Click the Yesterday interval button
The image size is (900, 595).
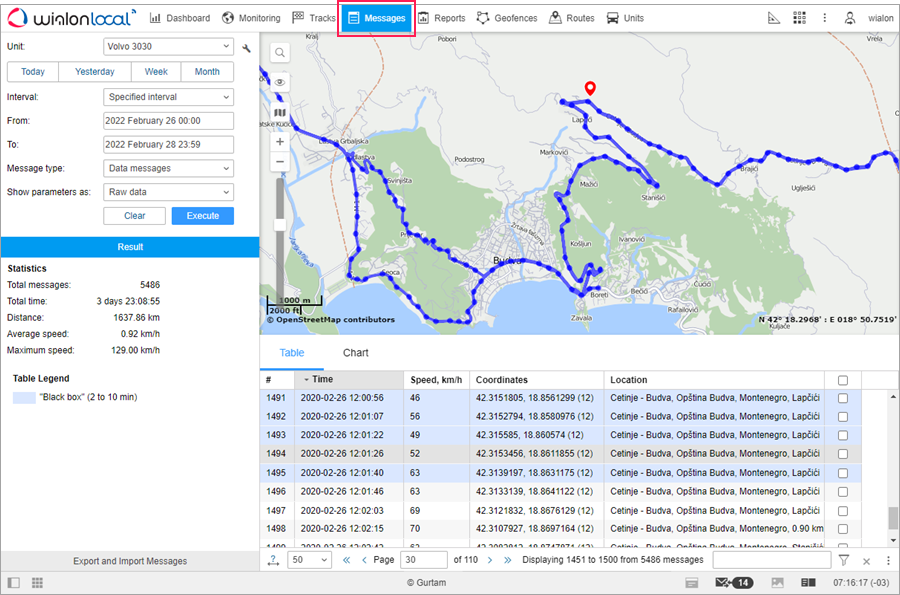pyautogui.click(x=95, y=72)
